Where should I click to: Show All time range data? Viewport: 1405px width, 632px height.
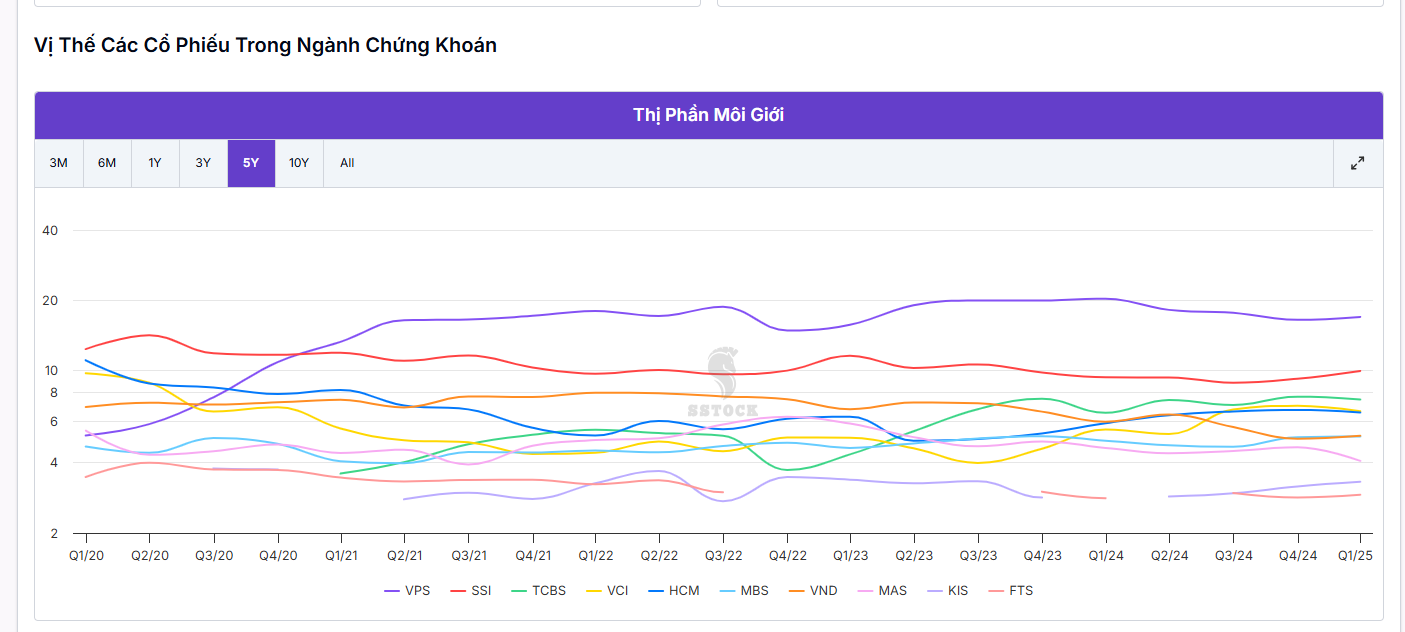tap(347, 163)
